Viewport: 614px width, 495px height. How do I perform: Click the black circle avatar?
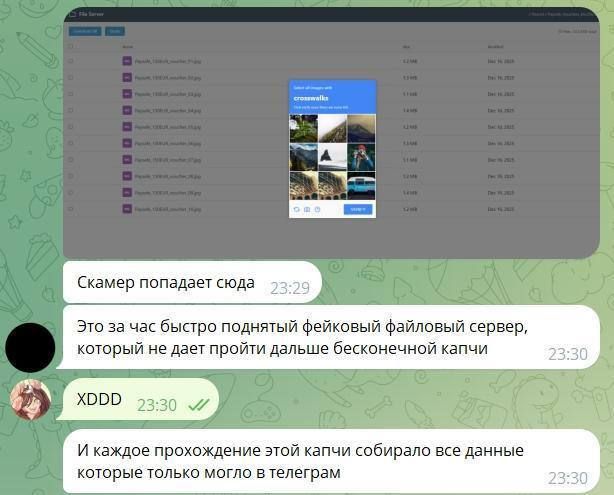tap(30, 348)
